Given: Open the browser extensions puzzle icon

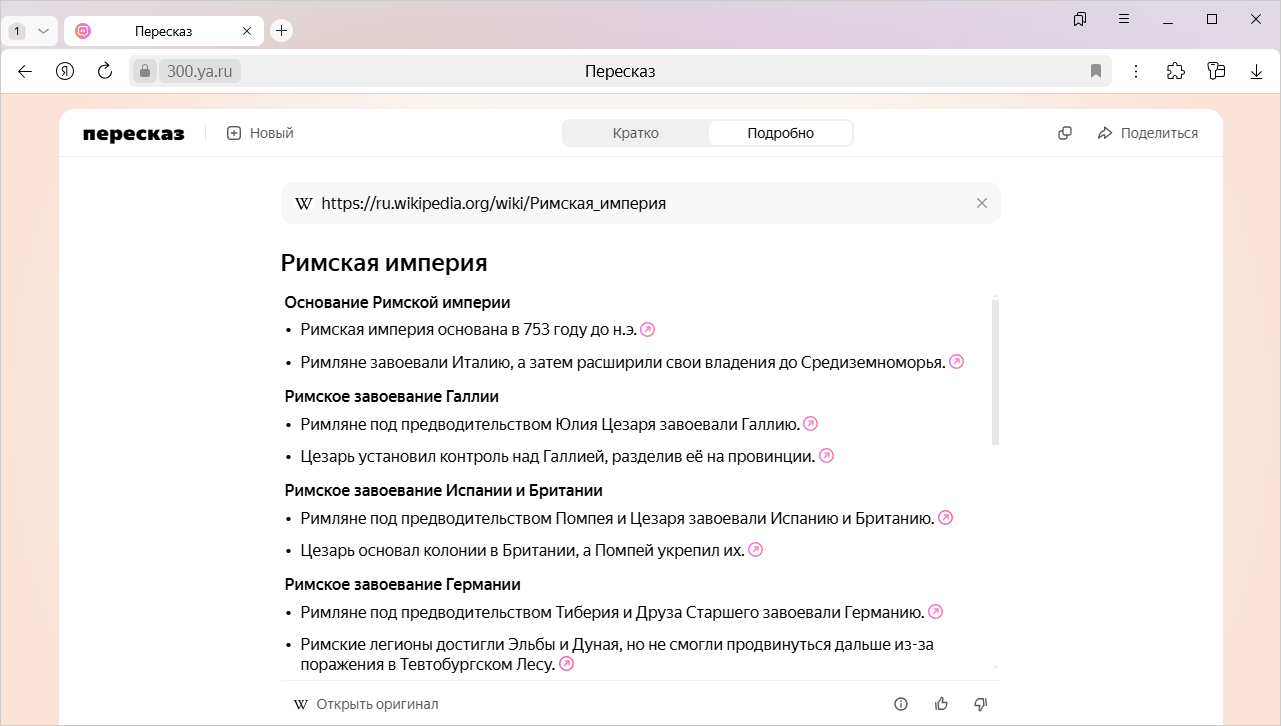Looking at the screenshot, I should click(1176, 71).
